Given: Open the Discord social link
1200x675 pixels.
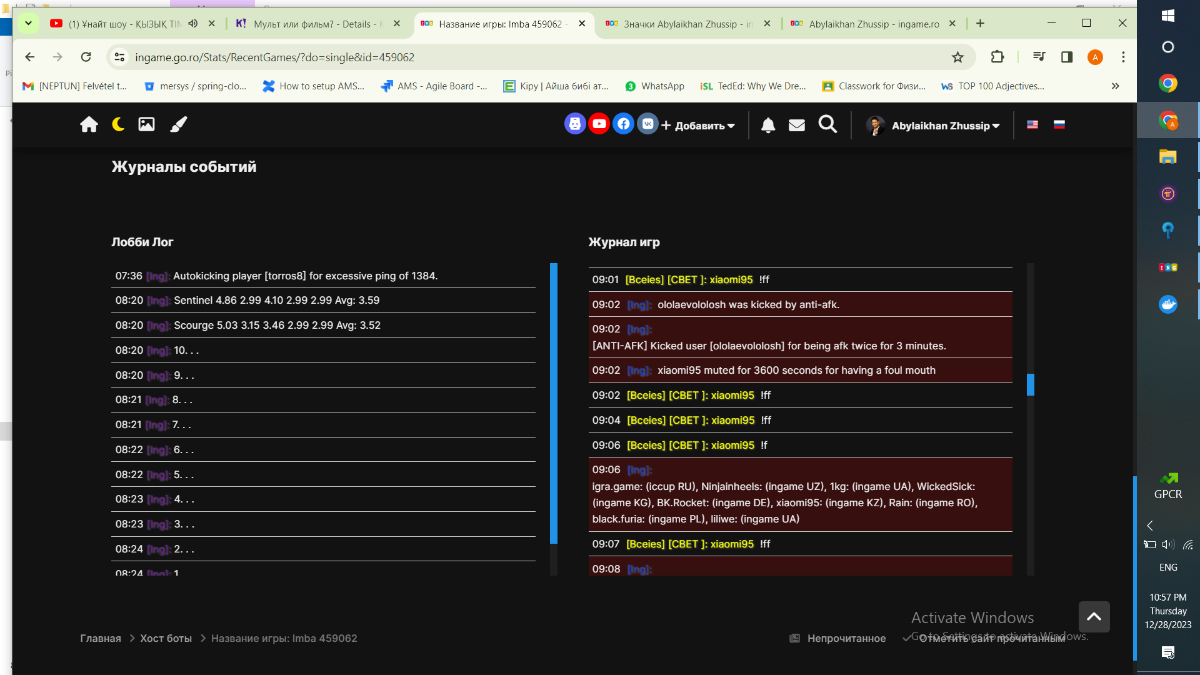Looking at the screenshot, I should tap(575, 125).
